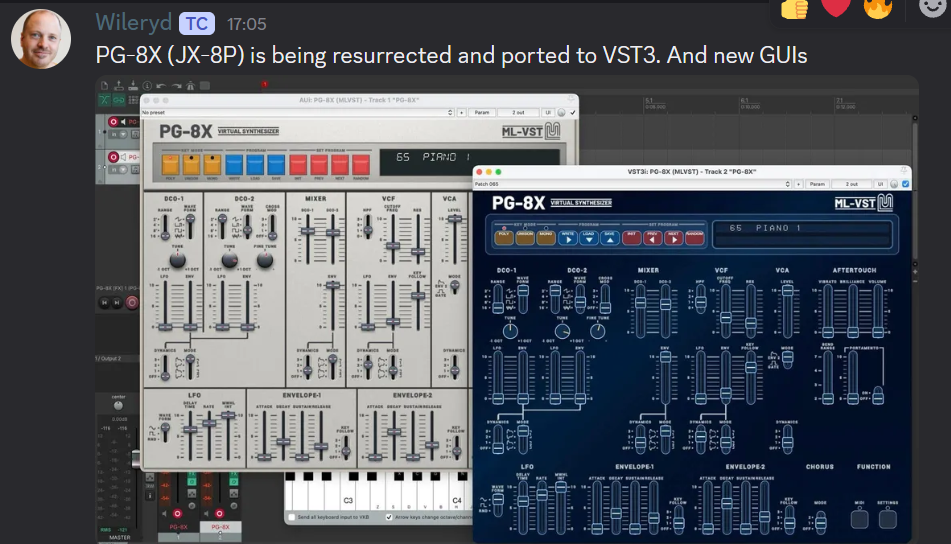Click the MIDI function button in blue PG-8X
The width and height of the screenshot is (951, 544).
tap(859, 519)
